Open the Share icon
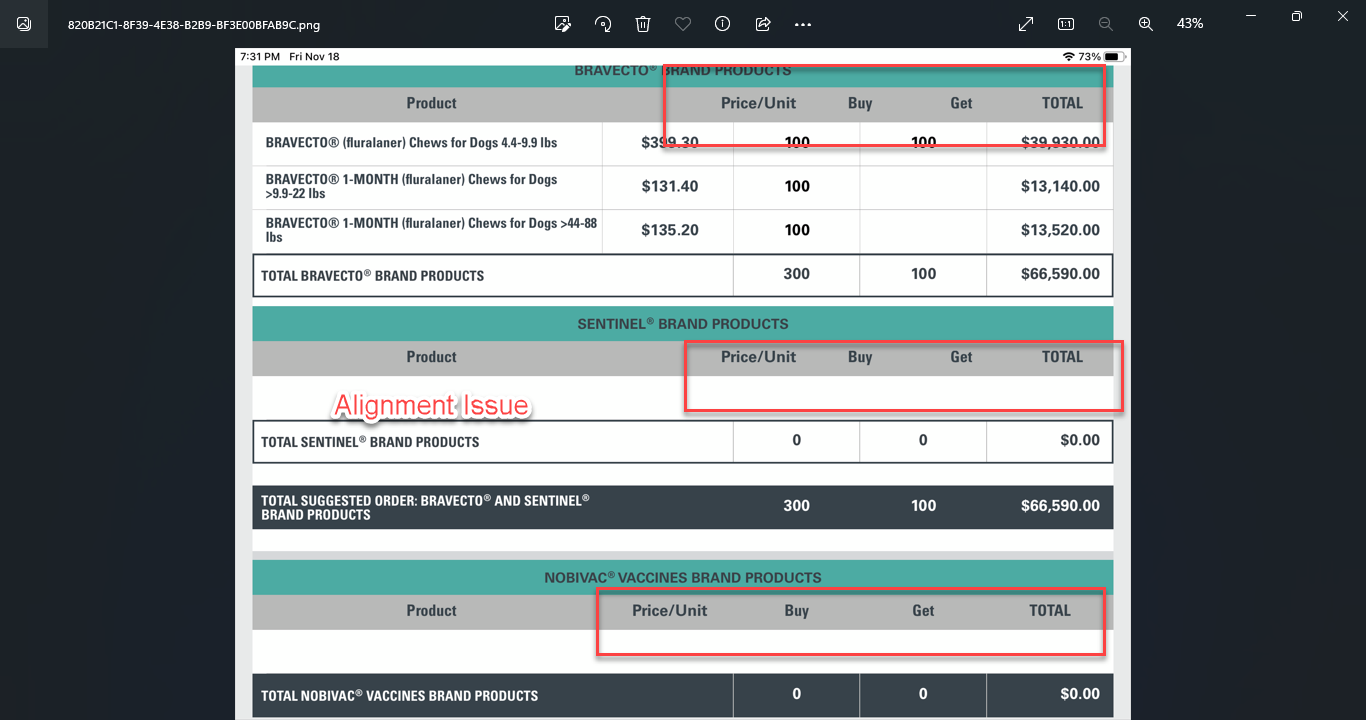 coord(763,24)
